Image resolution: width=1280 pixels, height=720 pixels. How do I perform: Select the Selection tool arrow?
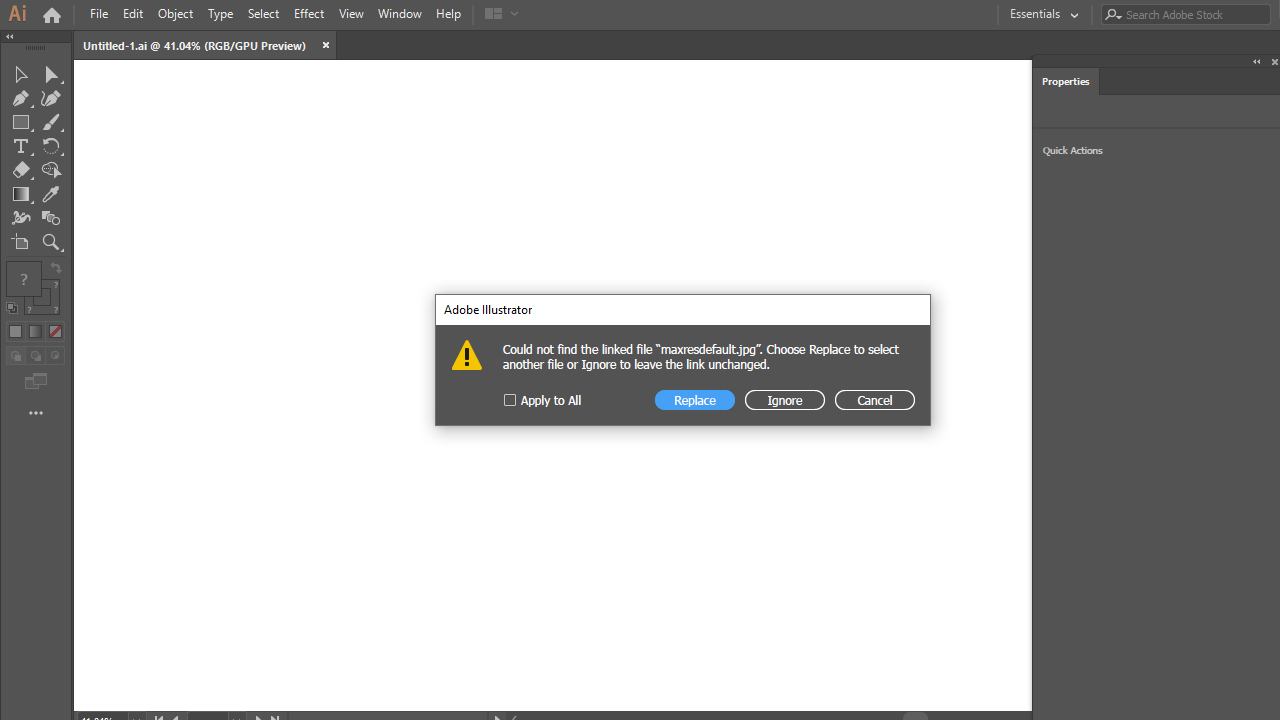pyautogui.click(x=21, y=75)
